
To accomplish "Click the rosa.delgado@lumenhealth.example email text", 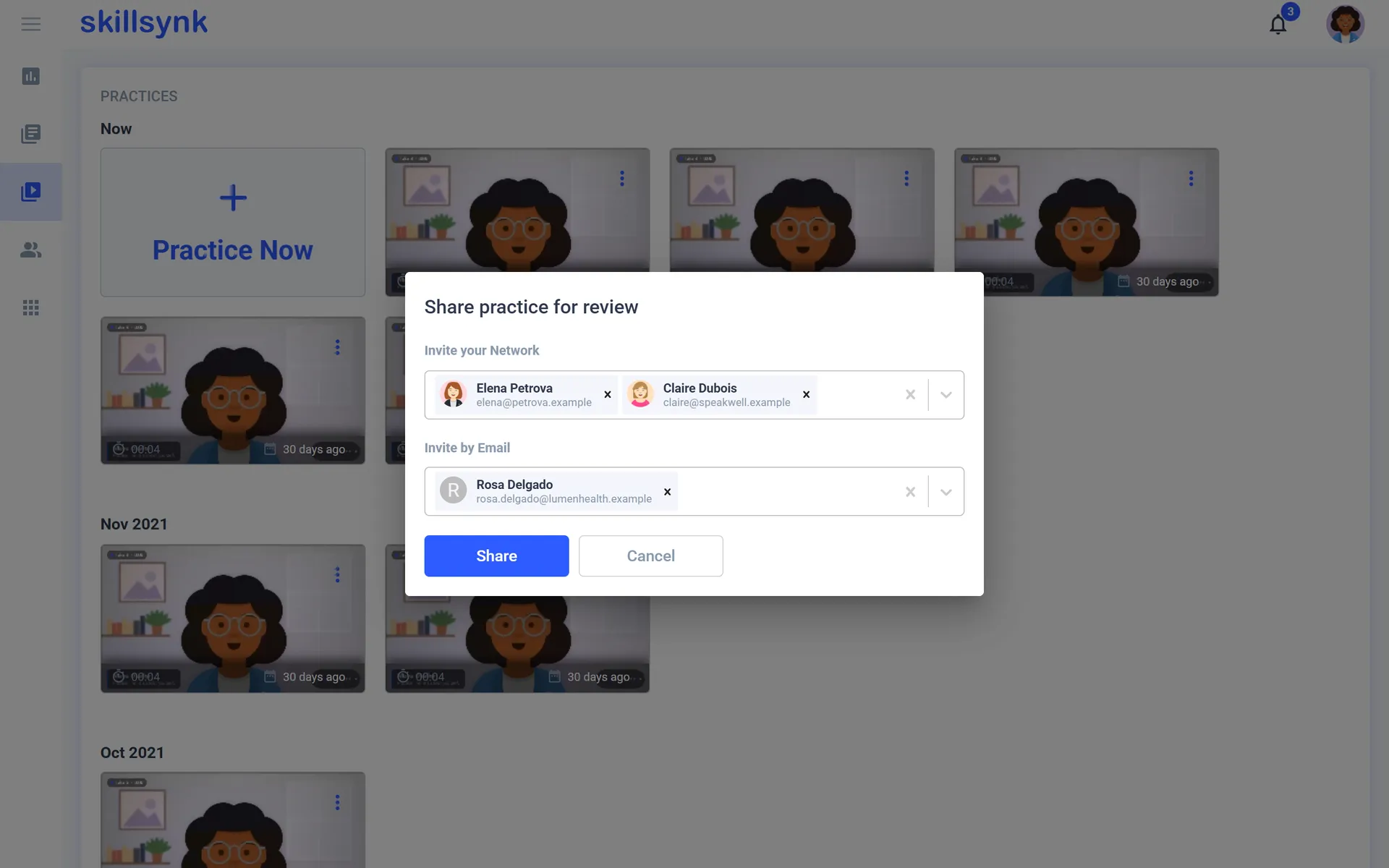I will pos(564,499).
